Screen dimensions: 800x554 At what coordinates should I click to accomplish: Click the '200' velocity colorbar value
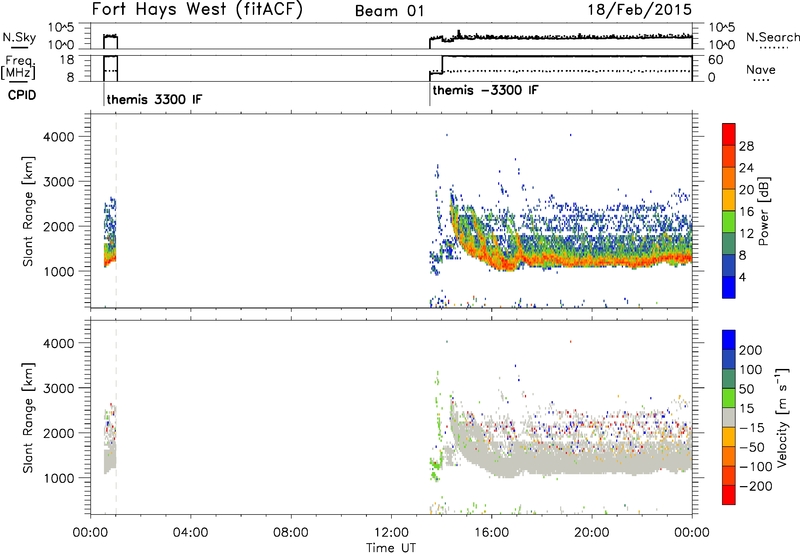751,350
